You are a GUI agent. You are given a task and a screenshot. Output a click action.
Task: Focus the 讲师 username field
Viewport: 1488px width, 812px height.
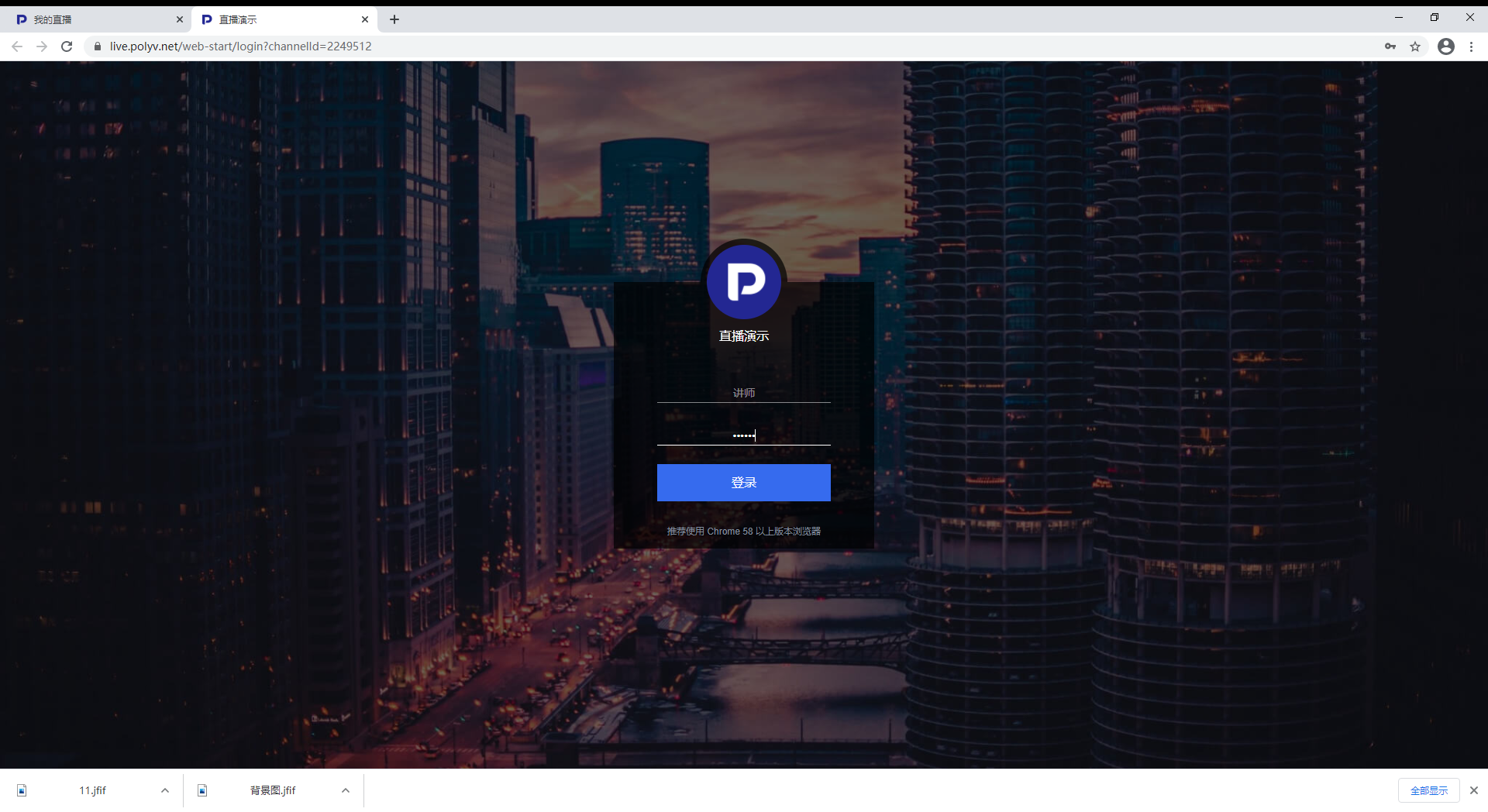pyautogui.click(x=743, y=393)
